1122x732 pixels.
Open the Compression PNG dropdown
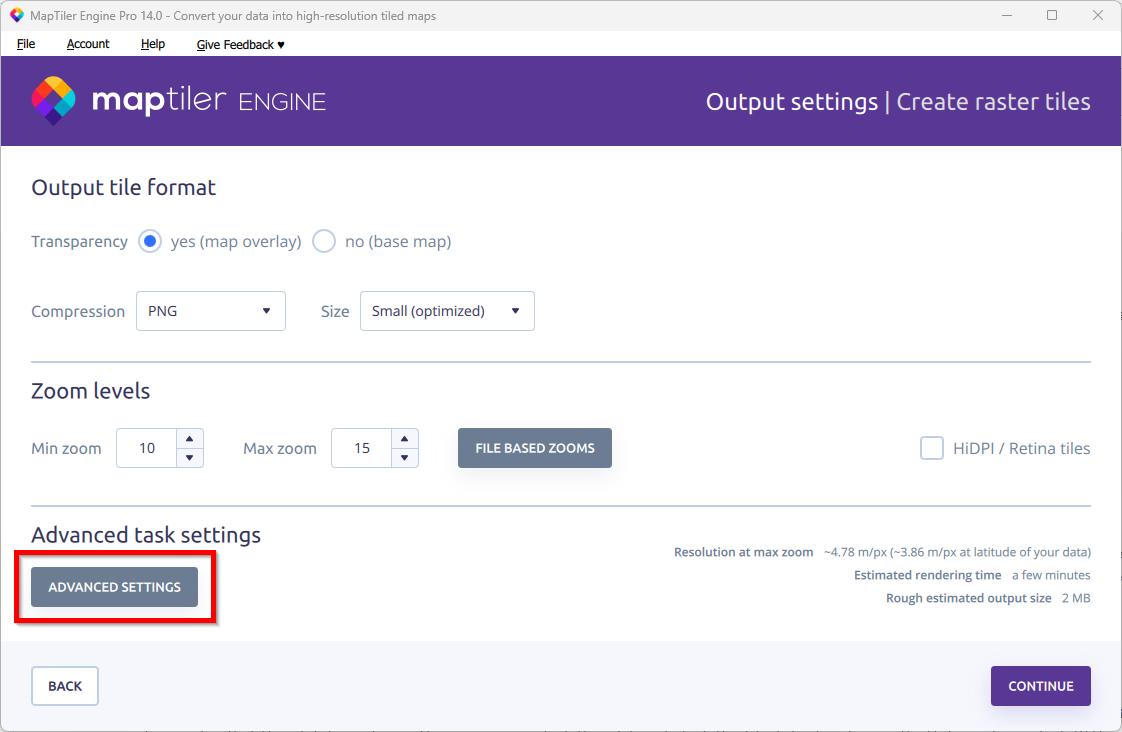coord(211,311)
